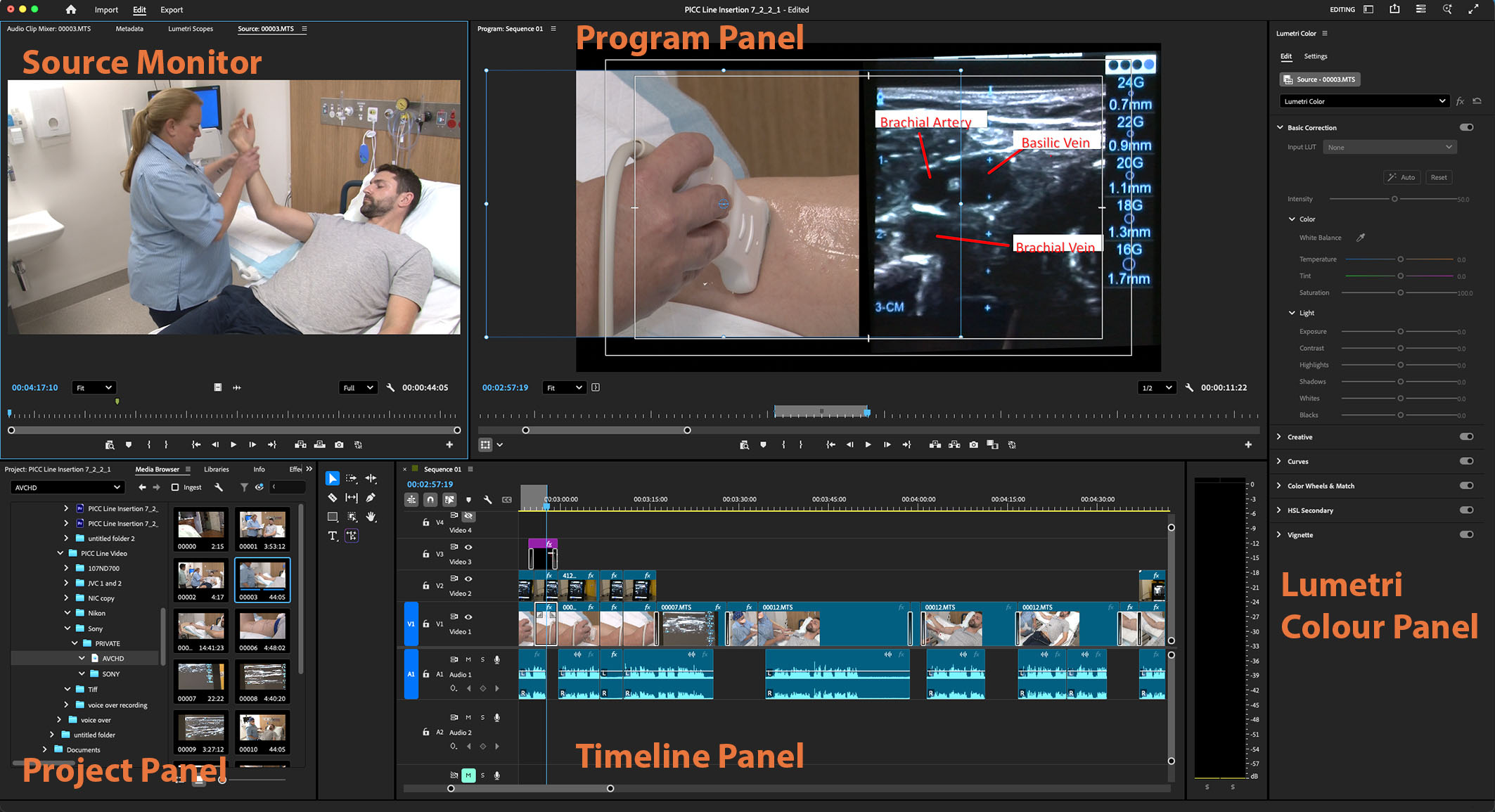
Task: Enable the Ingest checkbox in Media Browser
Action: [175, 487]
